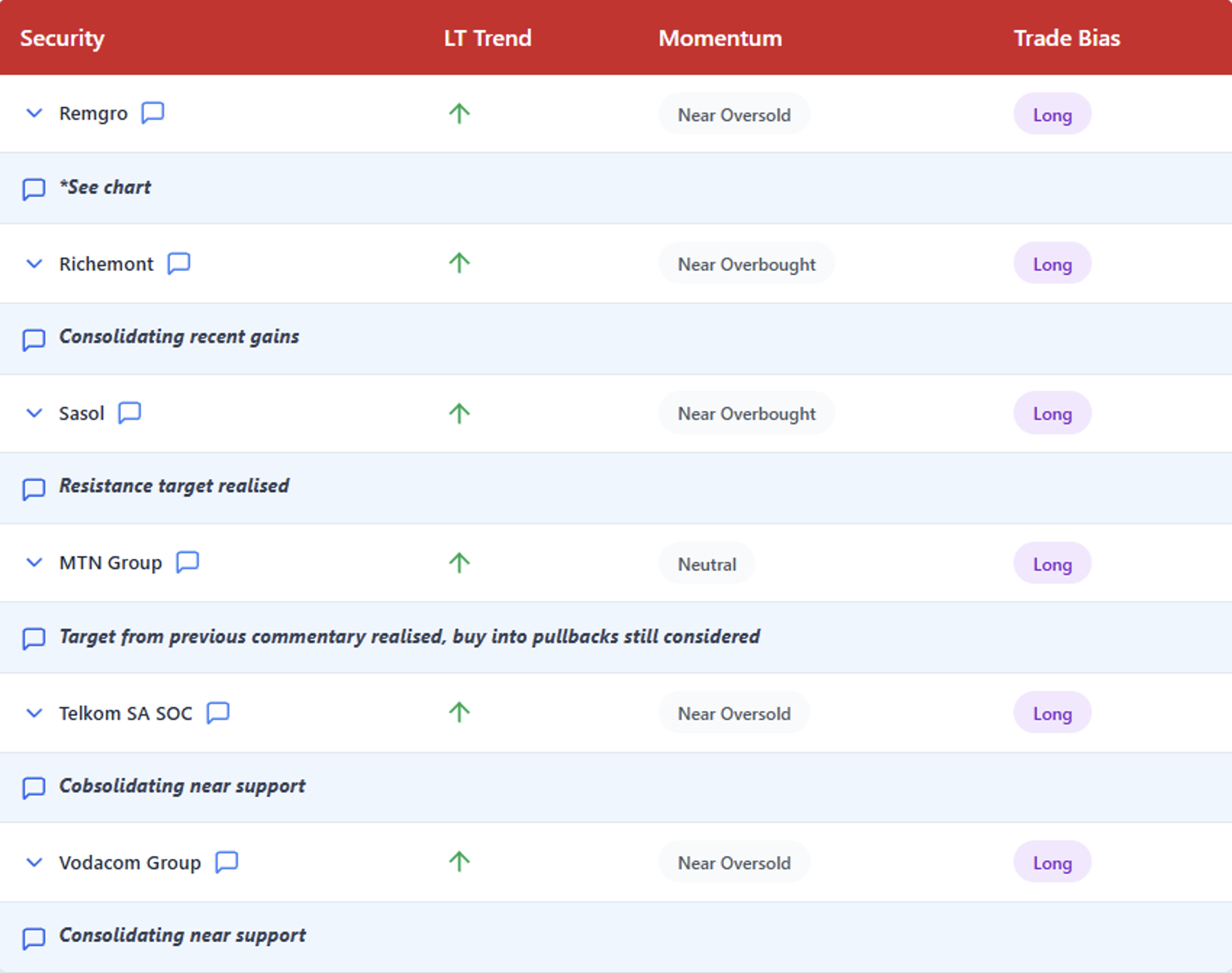This screenshot has height=973, width=1232.
Task: Sort by the Momentum column header
Action: [720, 38]
